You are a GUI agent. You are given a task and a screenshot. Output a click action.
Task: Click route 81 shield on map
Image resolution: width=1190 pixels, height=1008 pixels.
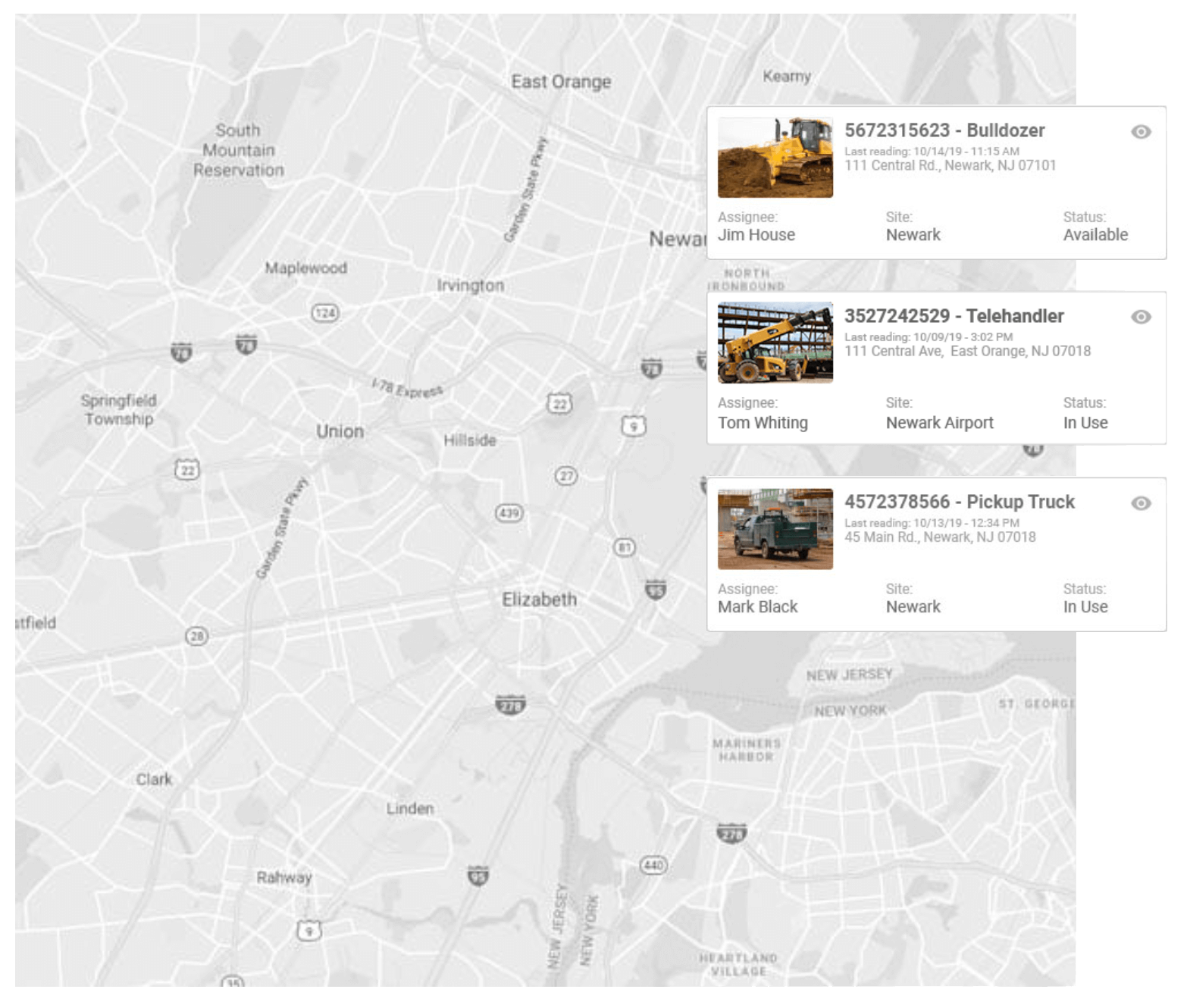click(x=624, y=547)
